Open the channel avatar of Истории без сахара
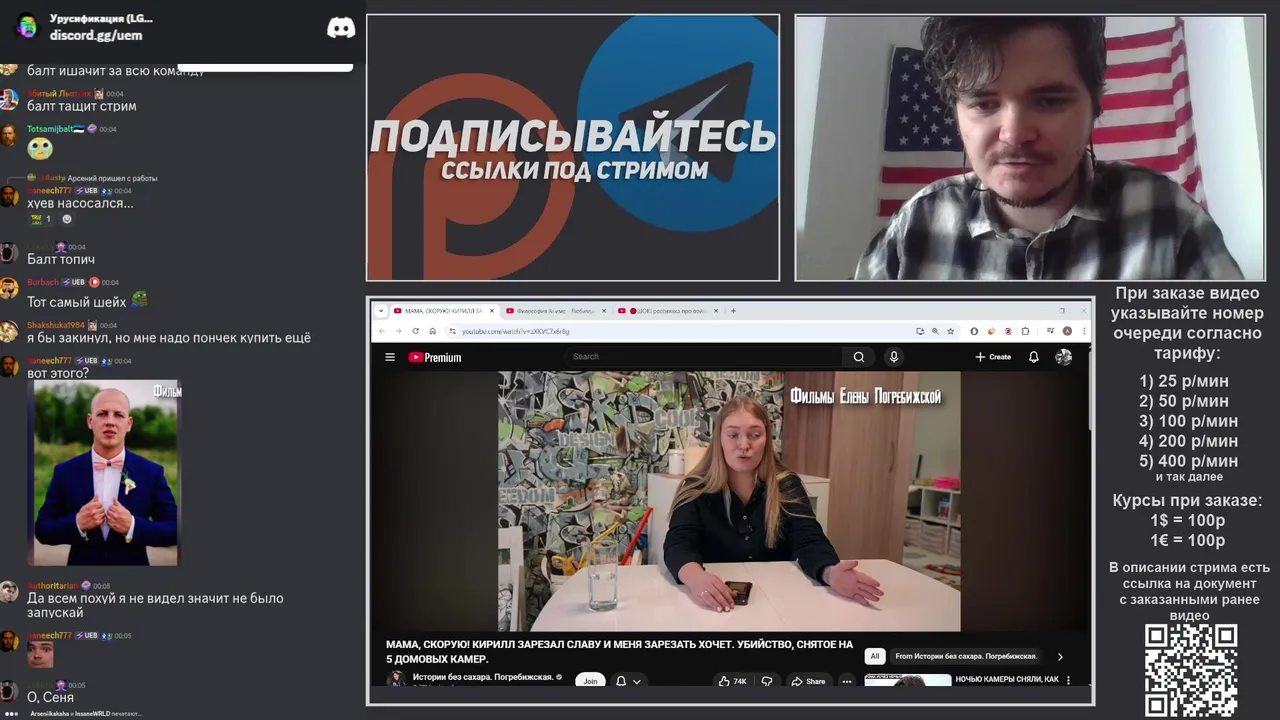Screen dimensions: 1280x720 396,680
